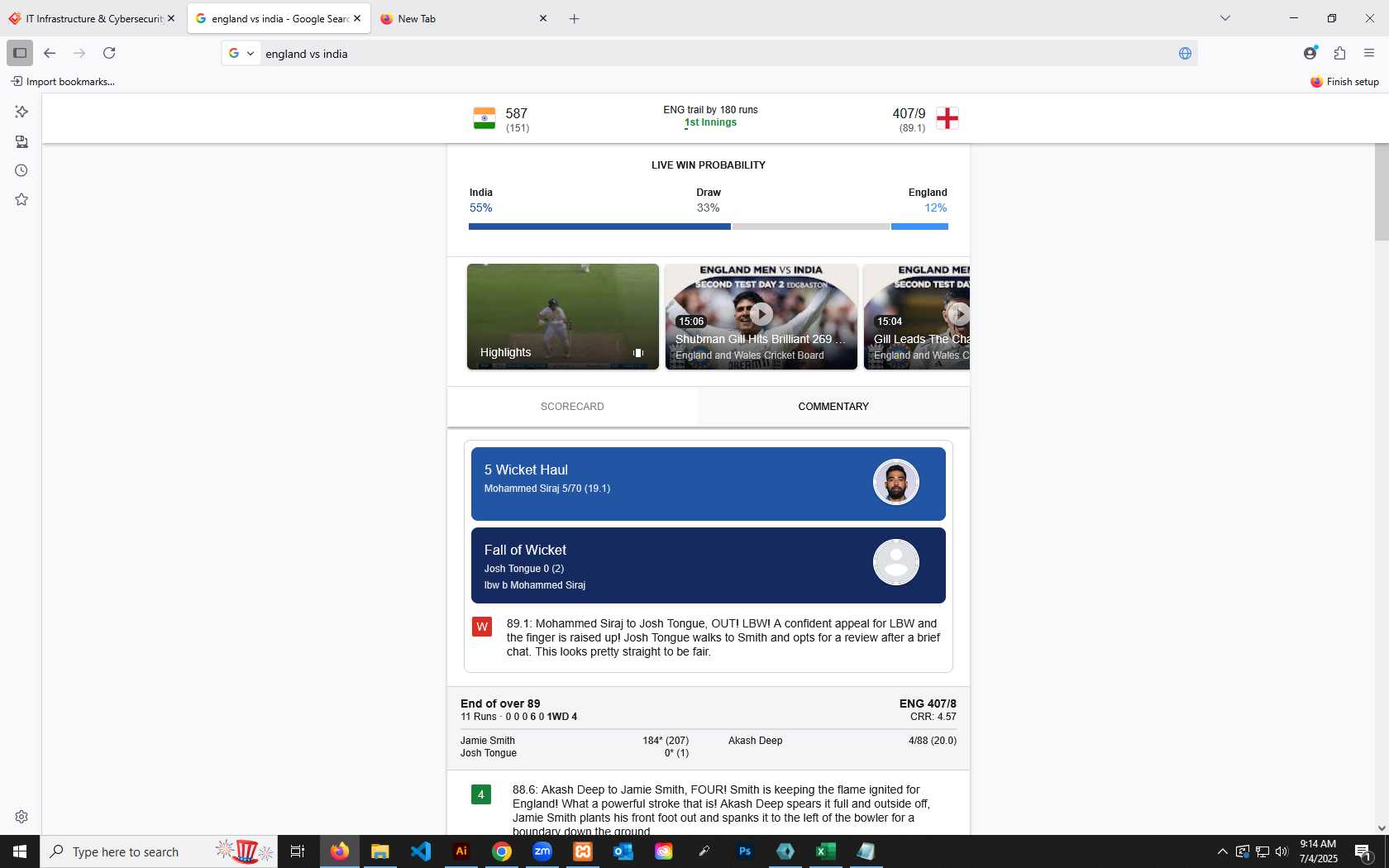The image size is (1389, 868).
Task: Open Fall of Wicket Josh Tongue card
Action: coord(709,565)
